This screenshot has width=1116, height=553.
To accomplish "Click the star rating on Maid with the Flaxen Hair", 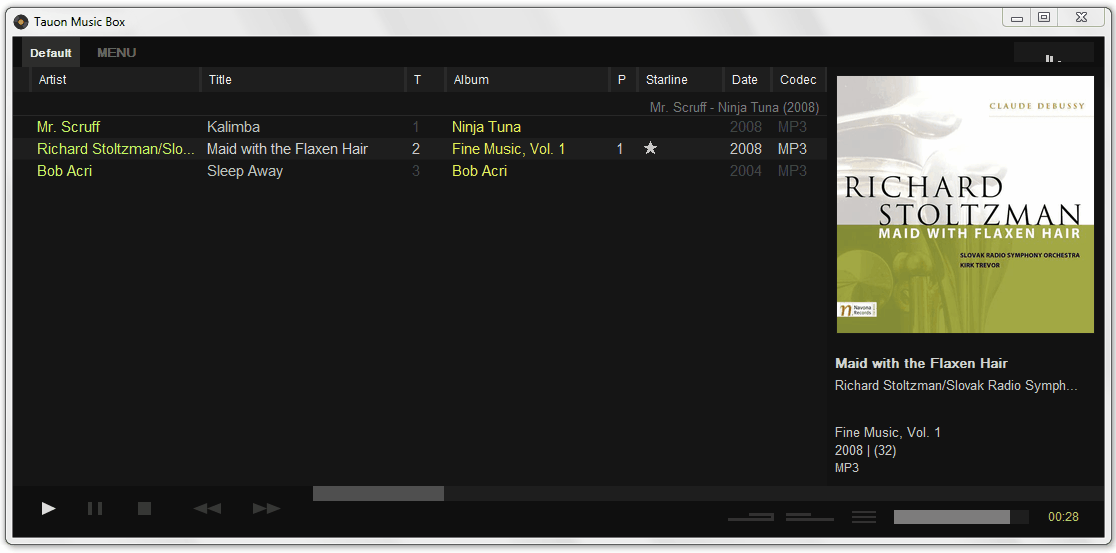I will 650,149.
